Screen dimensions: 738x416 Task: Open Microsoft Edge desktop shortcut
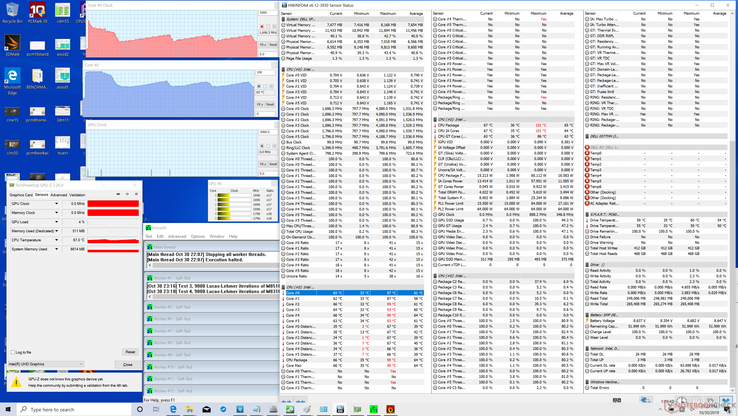12,77
